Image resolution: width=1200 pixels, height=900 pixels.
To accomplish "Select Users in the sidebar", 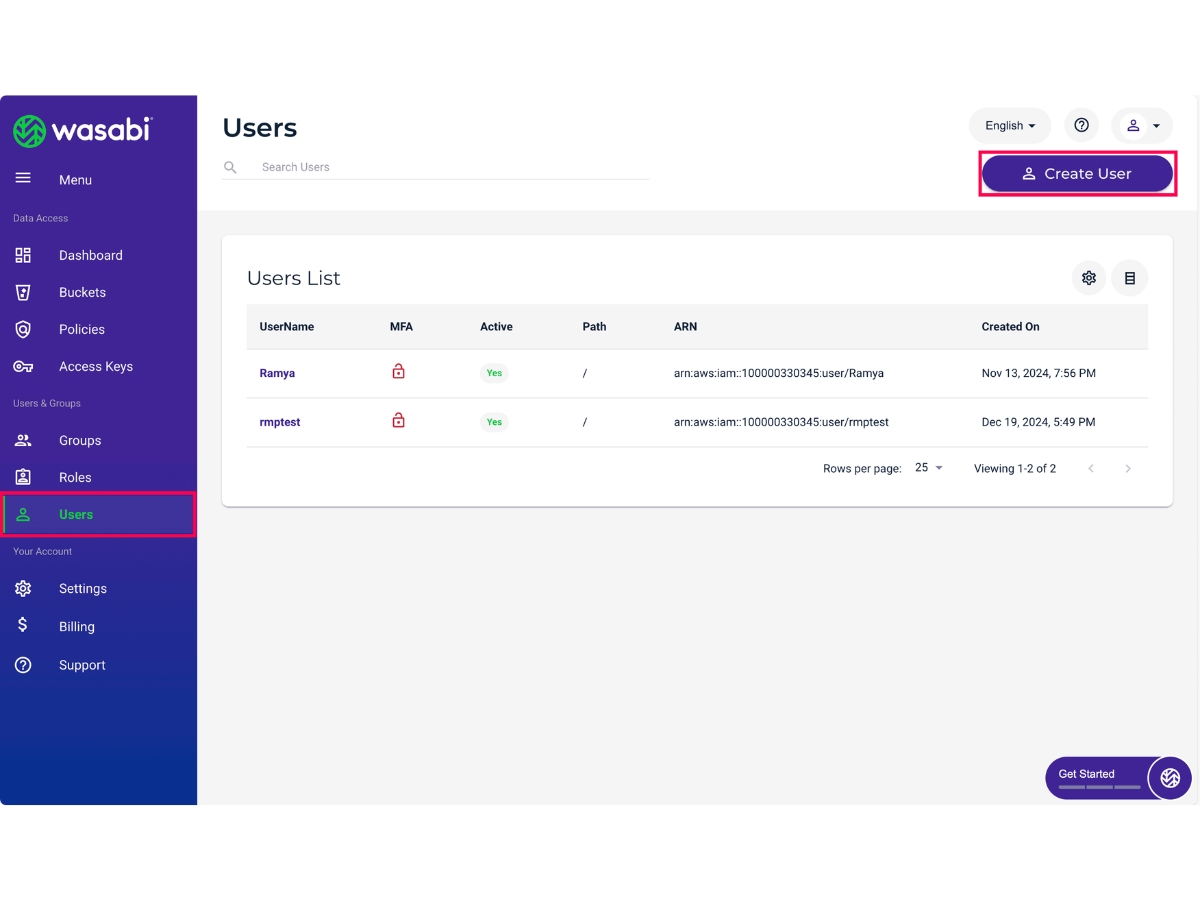I will point(98,514).
